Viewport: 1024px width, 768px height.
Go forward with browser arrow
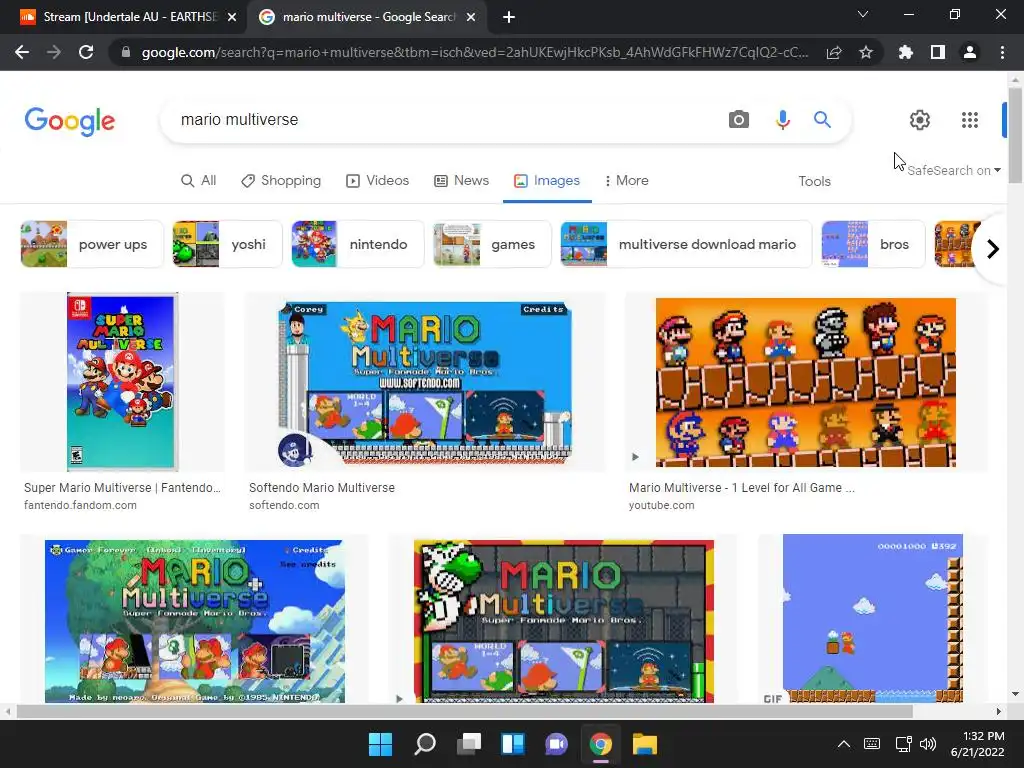click(54, 52)
